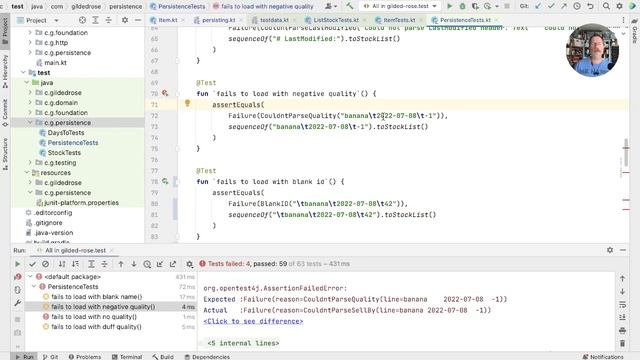The height and width of the screenshot is (360, 640).
Task: Click the intention lightbulb beside assertEquals
Action: [187, 103]
